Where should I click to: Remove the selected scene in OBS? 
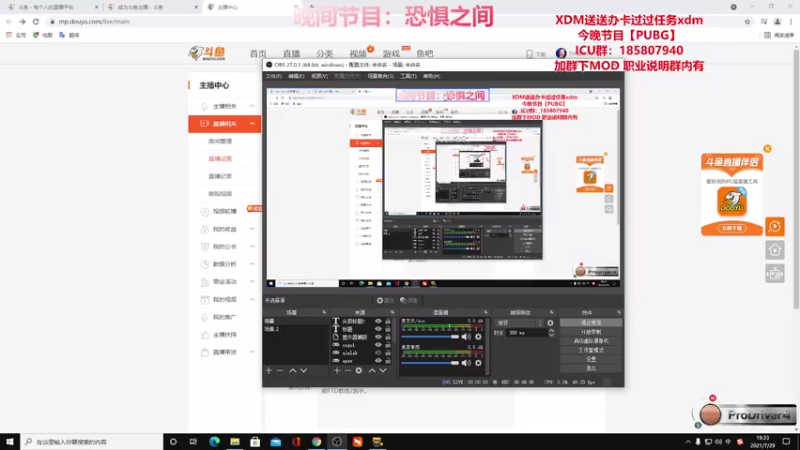[280, 370]
